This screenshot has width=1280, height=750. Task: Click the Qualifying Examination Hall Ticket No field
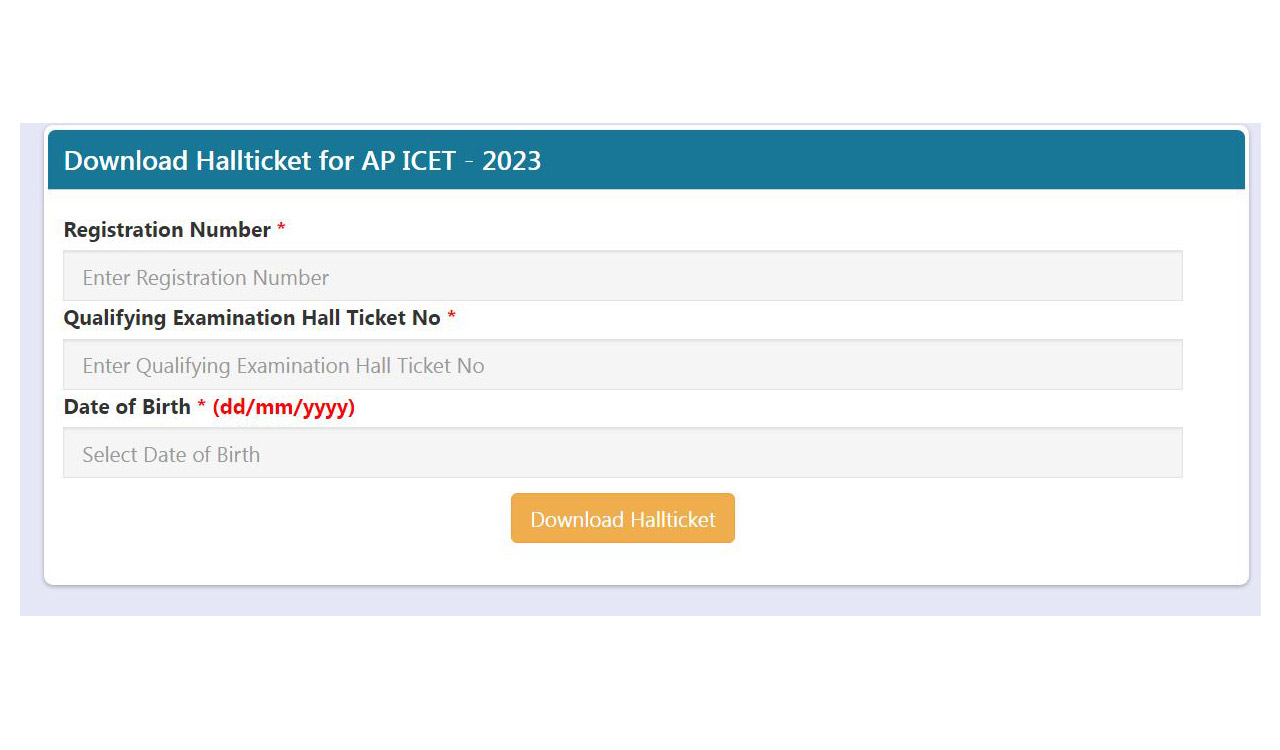pyautogui.click(x=622, y=364)
